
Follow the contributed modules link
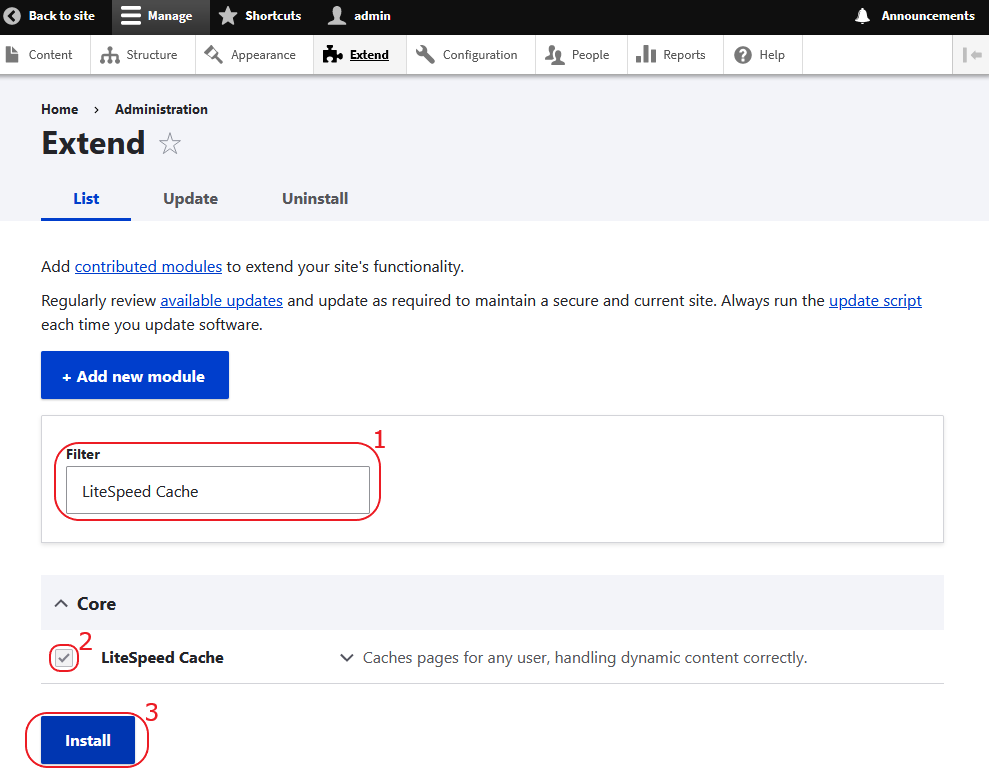tap(148, 267)
